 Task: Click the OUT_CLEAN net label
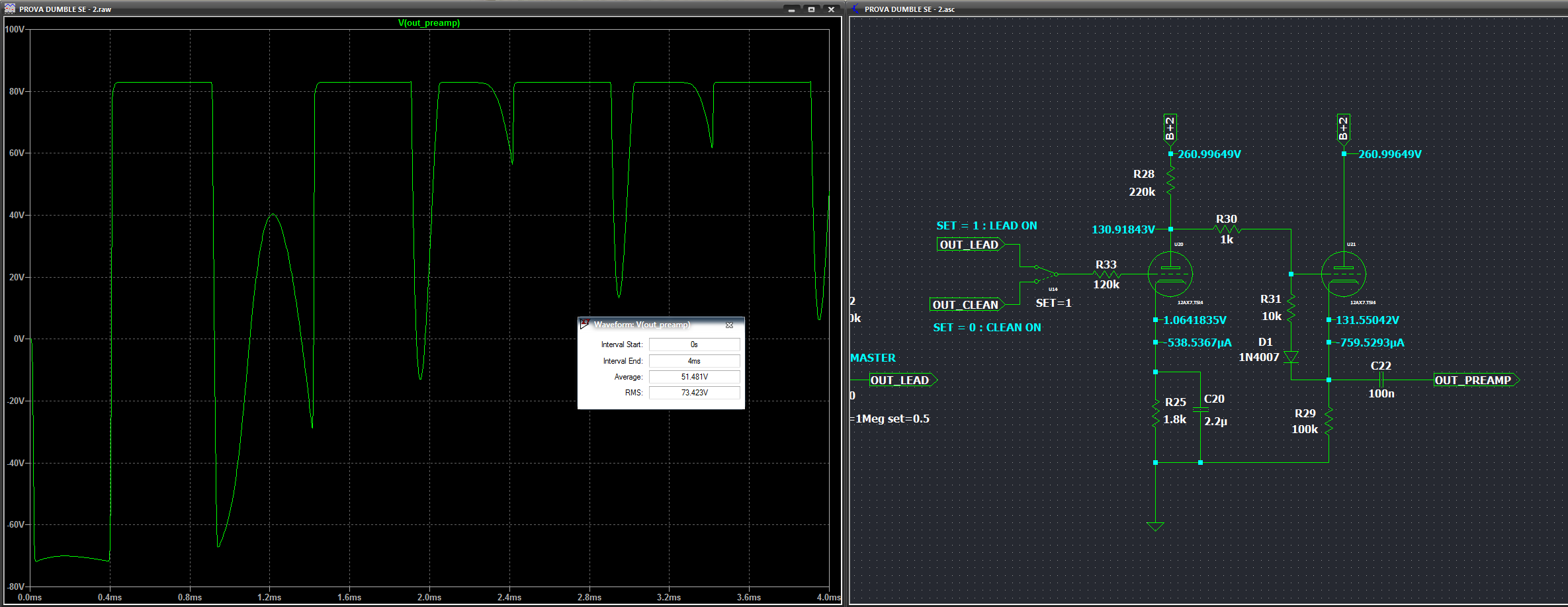965,305
